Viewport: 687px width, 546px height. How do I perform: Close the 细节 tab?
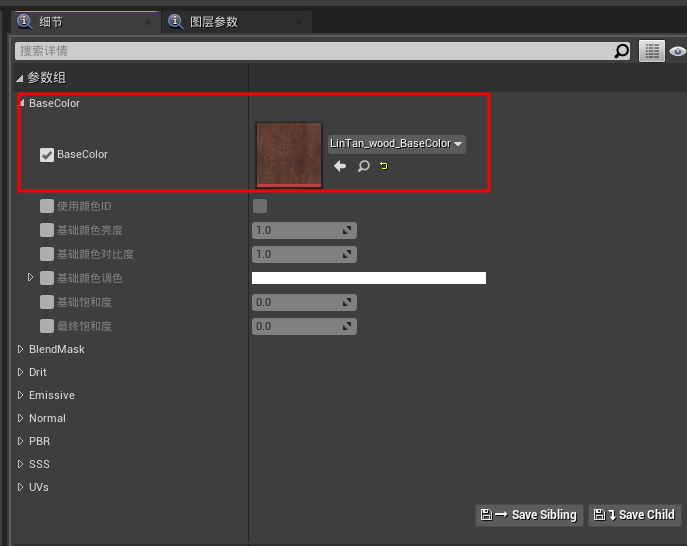tap(148, 21)
